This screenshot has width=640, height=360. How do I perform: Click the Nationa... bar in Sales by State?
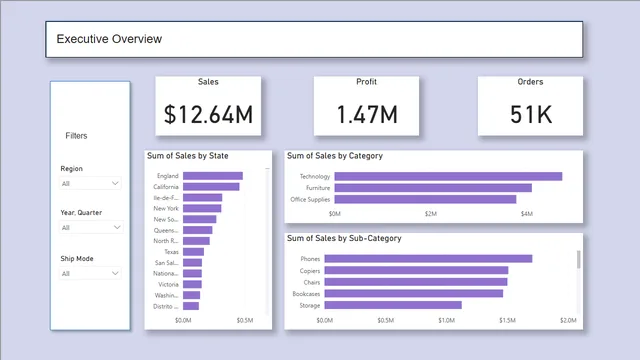[x=193, y=273]
